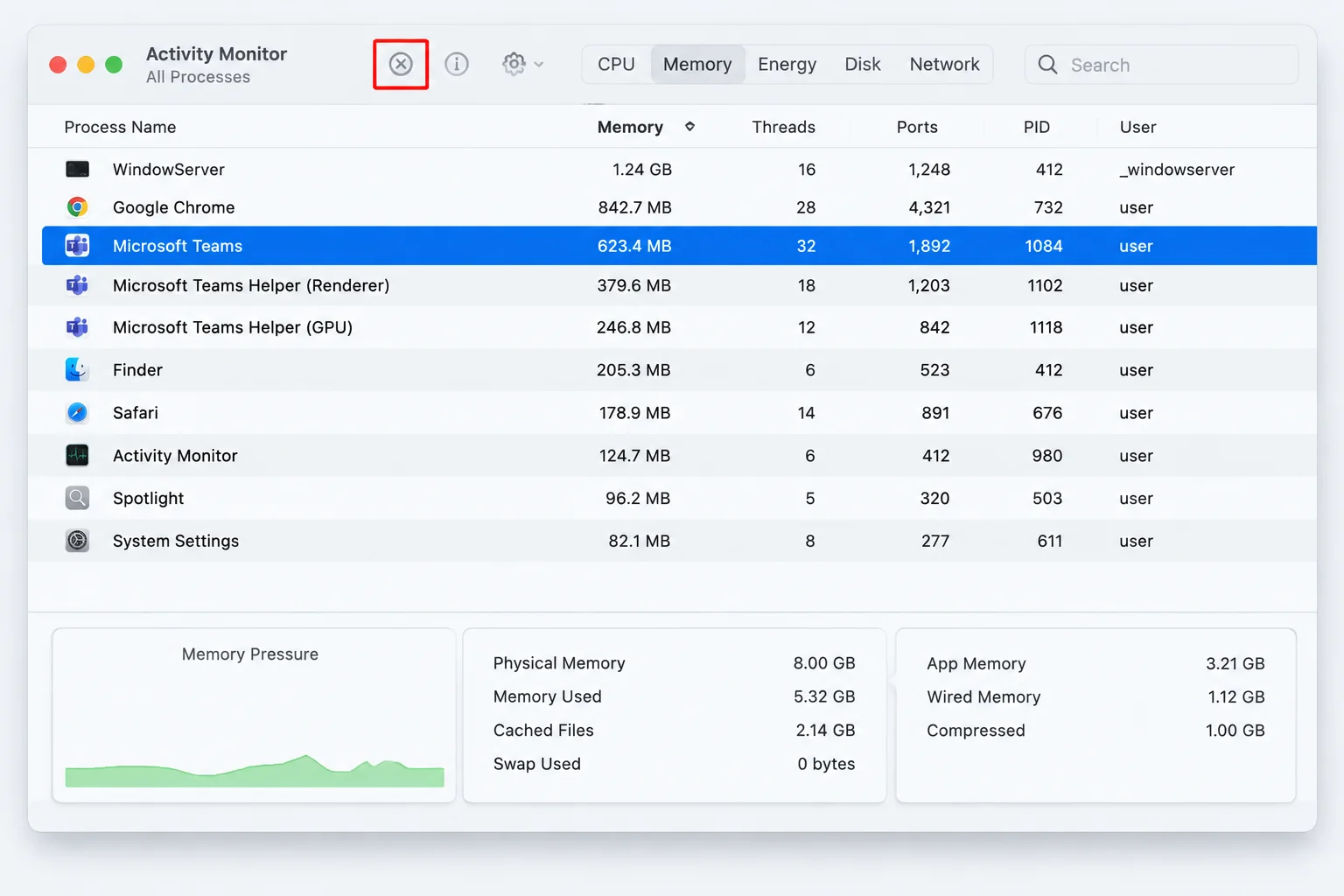1344x896 pixels.
Task: Click the Wired Memory label
Action: (983, 697)
